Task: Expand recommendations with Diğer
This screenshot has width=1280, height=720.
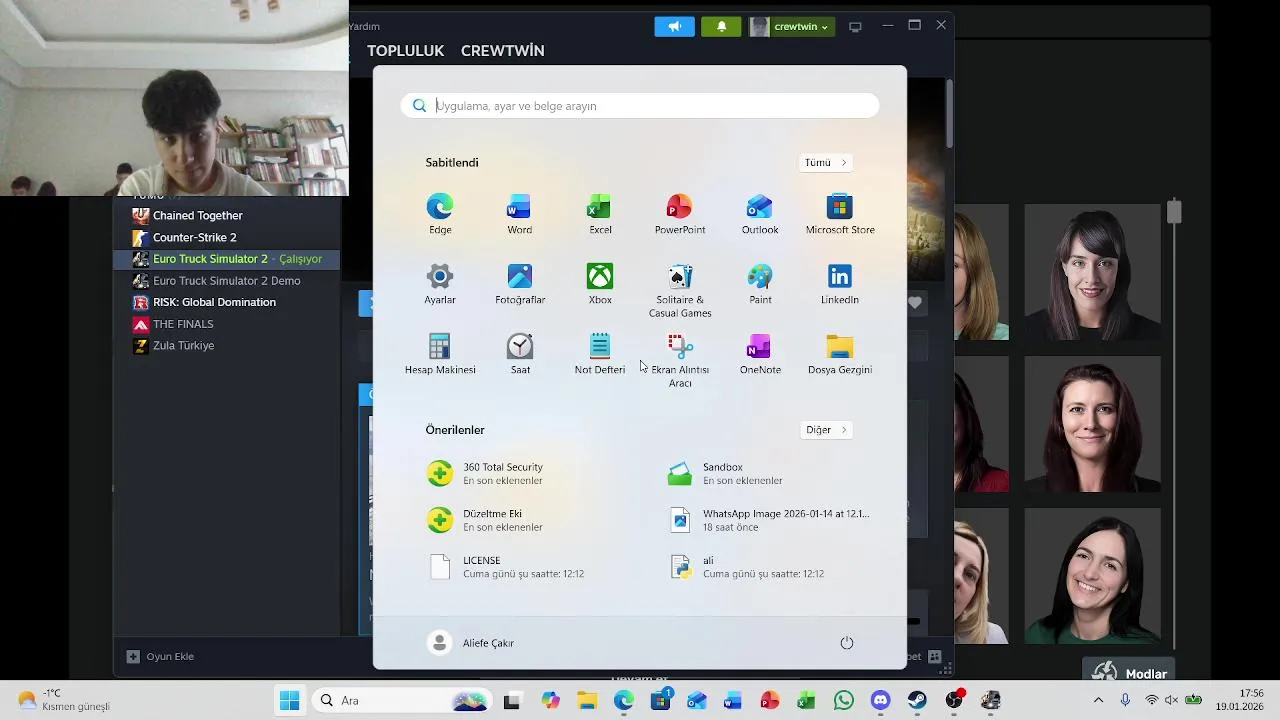Action: (826, 430)
